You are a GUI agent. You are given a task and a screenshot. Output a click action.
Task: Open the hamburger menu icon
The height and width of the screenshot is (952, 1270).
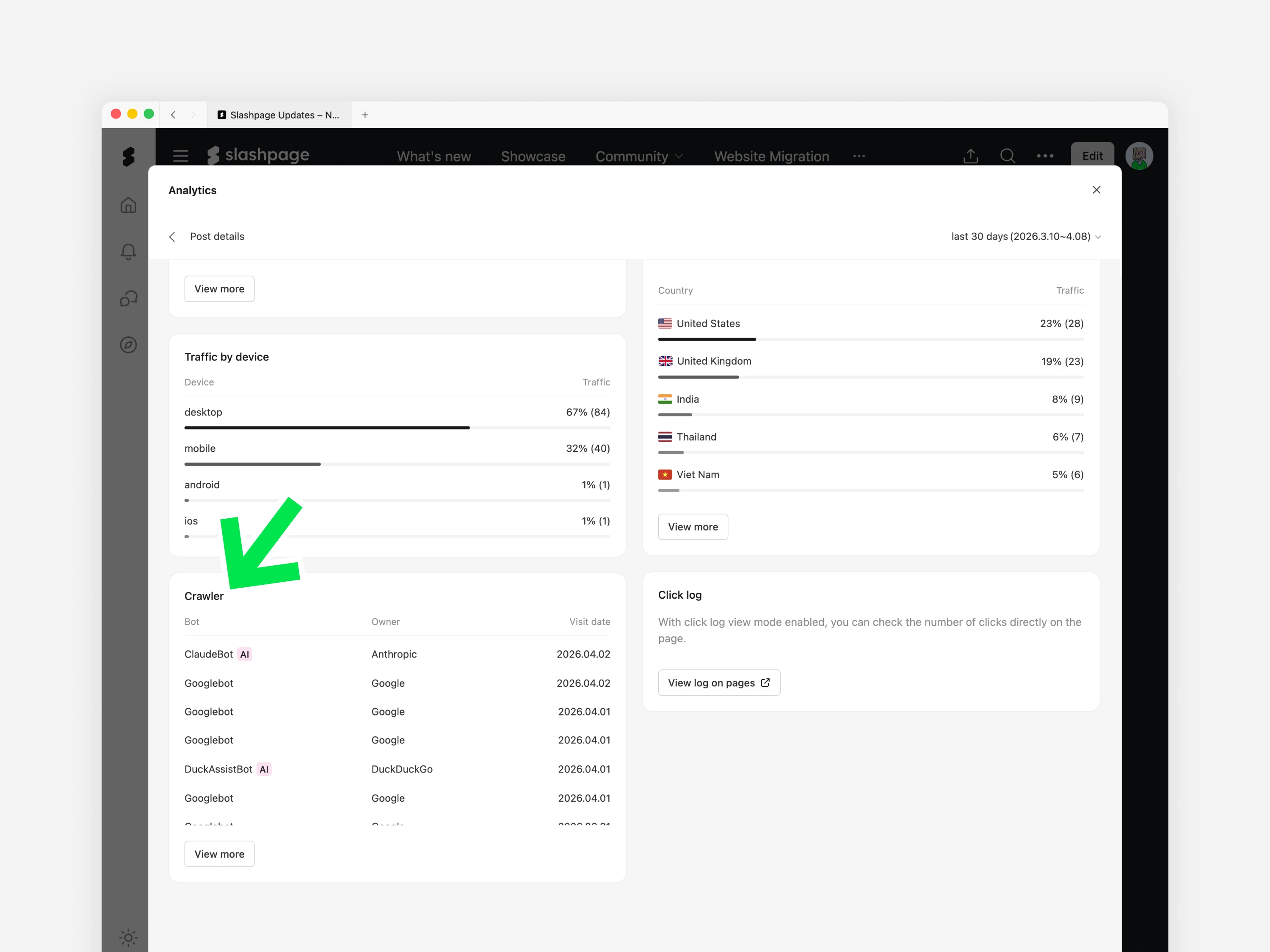(181, 156)
